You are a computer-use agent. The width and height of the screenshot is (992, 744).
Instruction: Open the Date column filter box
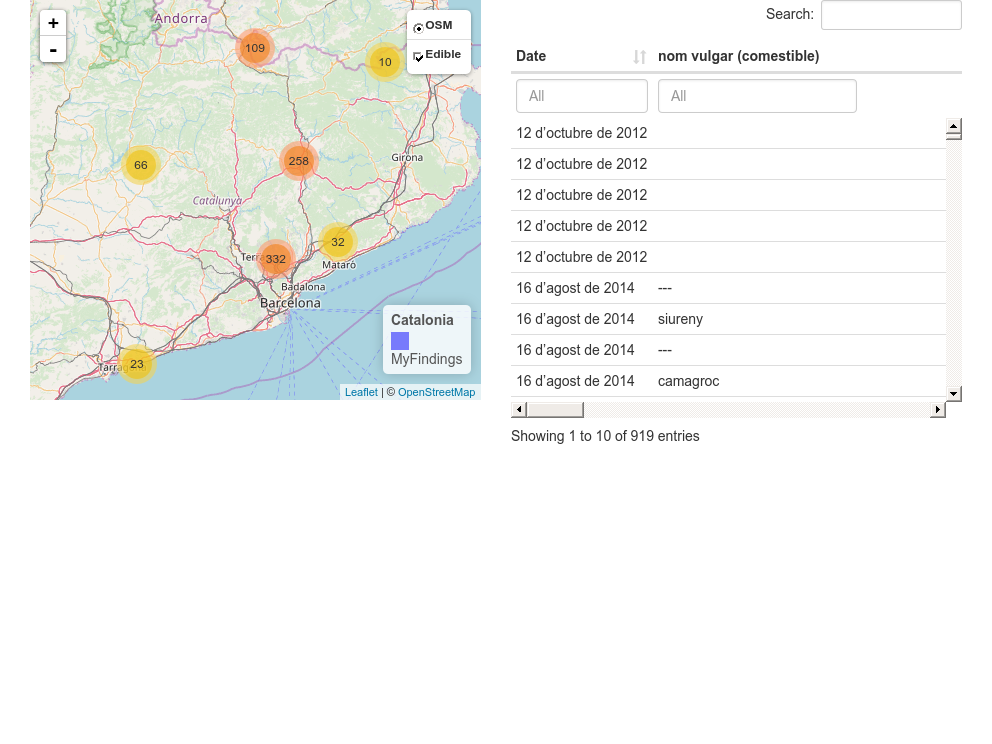pyautogui.click(x=582, y=96)
